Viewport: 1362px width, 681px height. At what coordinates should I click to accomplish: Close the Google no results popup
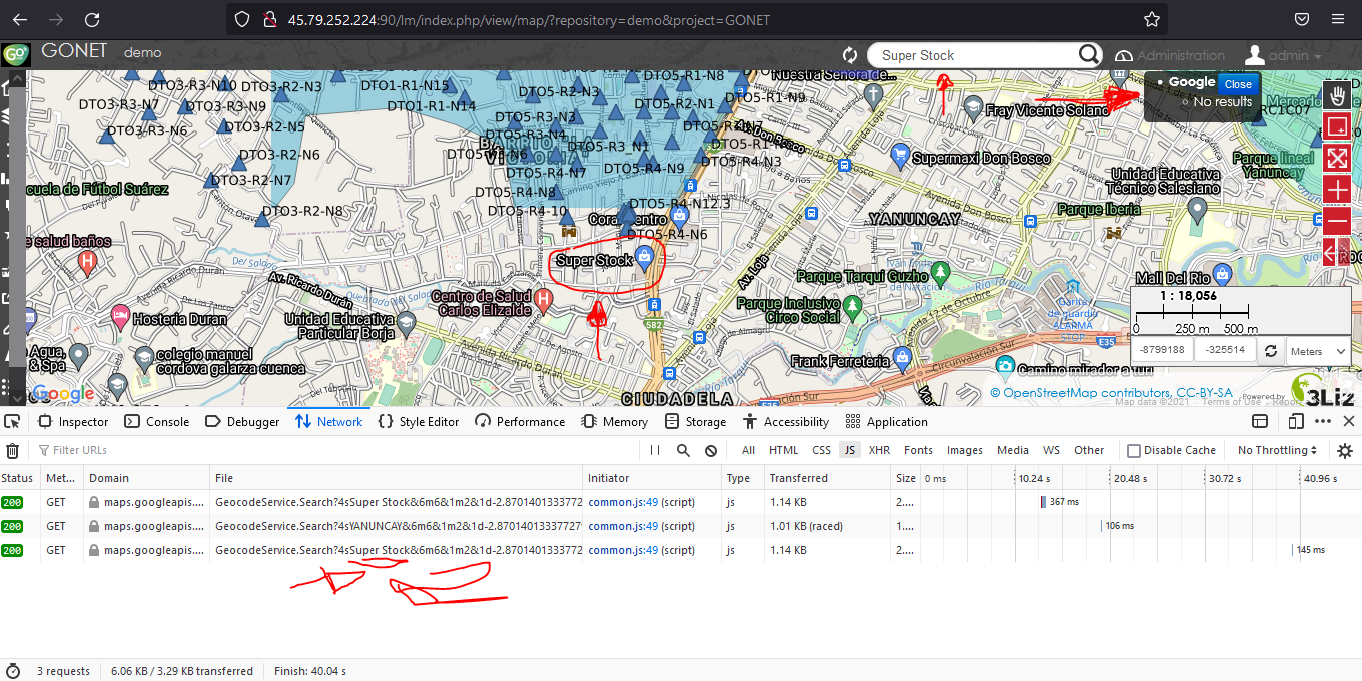coord(1238,84)
